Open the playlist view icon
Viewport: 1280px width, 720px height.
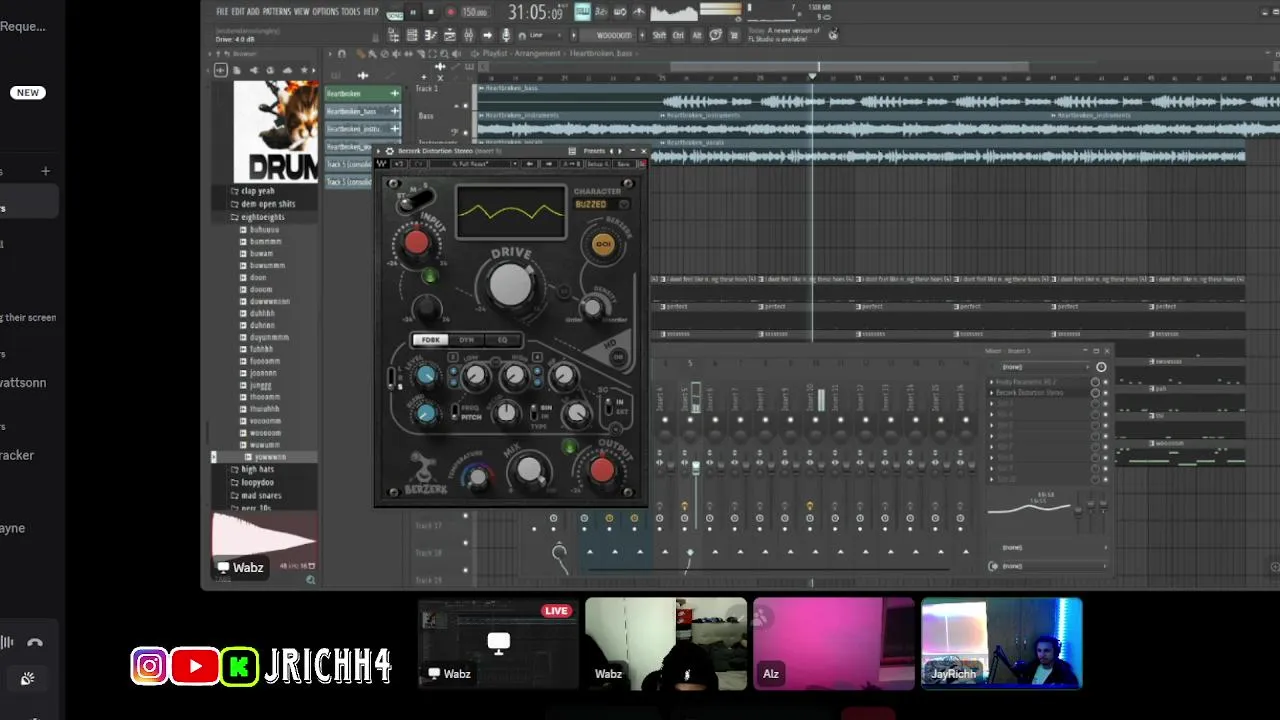pyautogui.click(x=450, y=35)
